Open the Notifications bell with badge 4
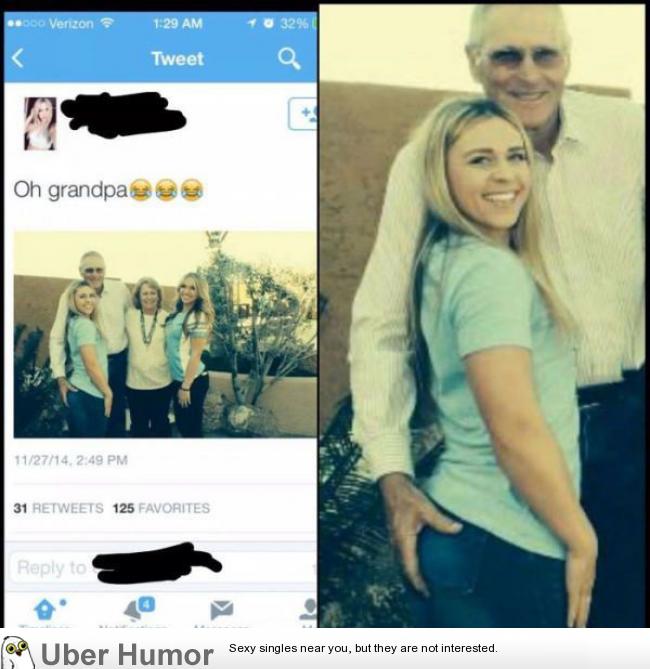The width and height of the screenshot is (650, 669). [x=139, y=609]
